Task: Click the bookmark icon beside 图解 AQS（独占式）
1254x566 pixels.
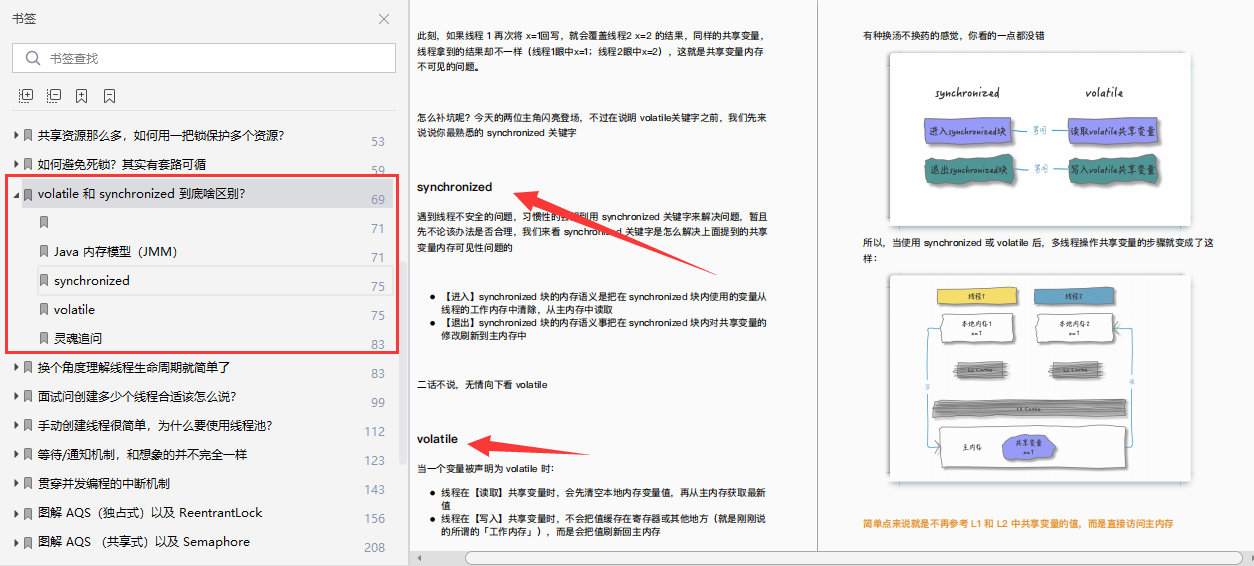Action: tap(28, 513)
